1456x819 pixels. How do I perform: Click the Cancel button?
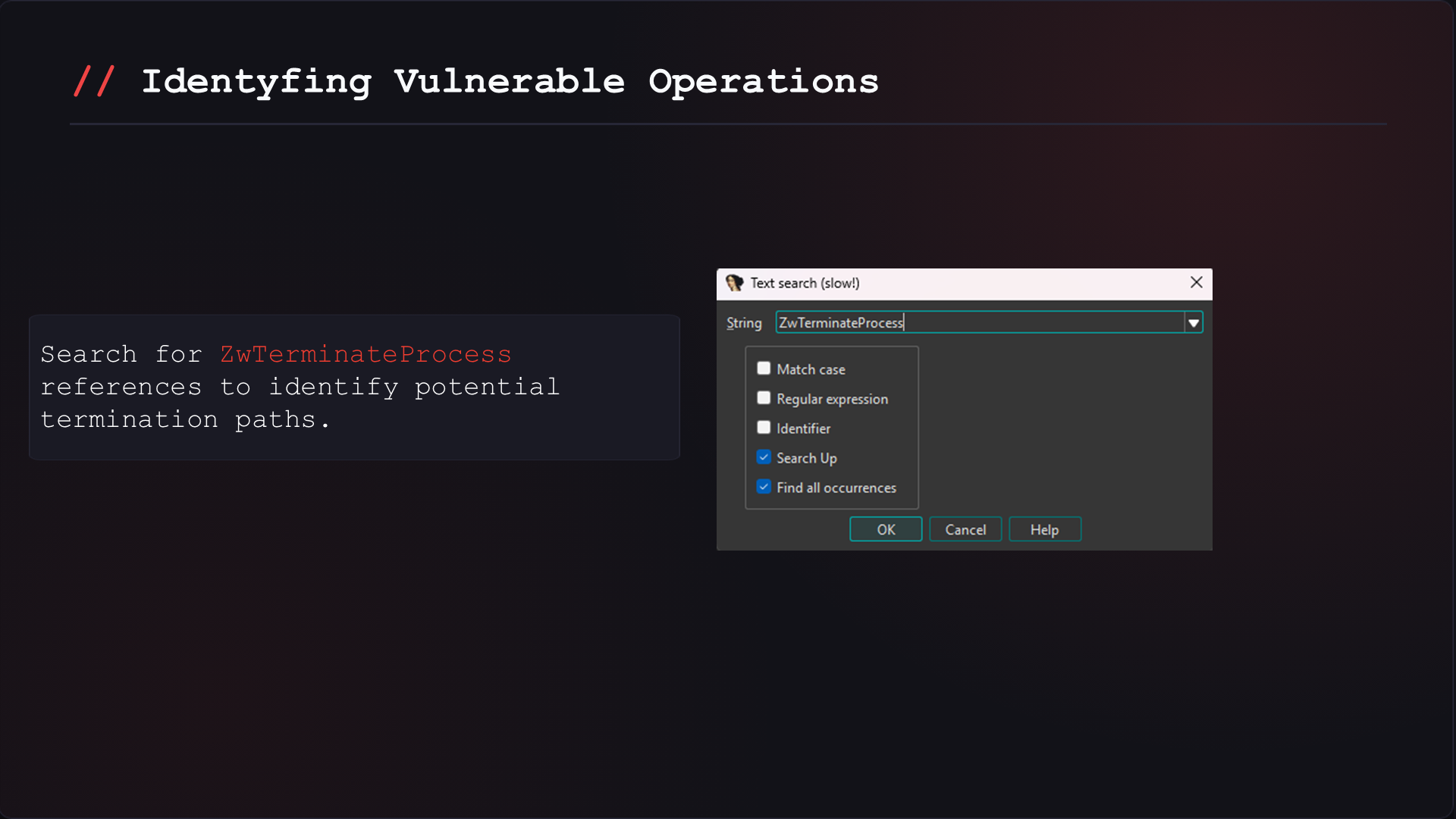click(965, 529)
